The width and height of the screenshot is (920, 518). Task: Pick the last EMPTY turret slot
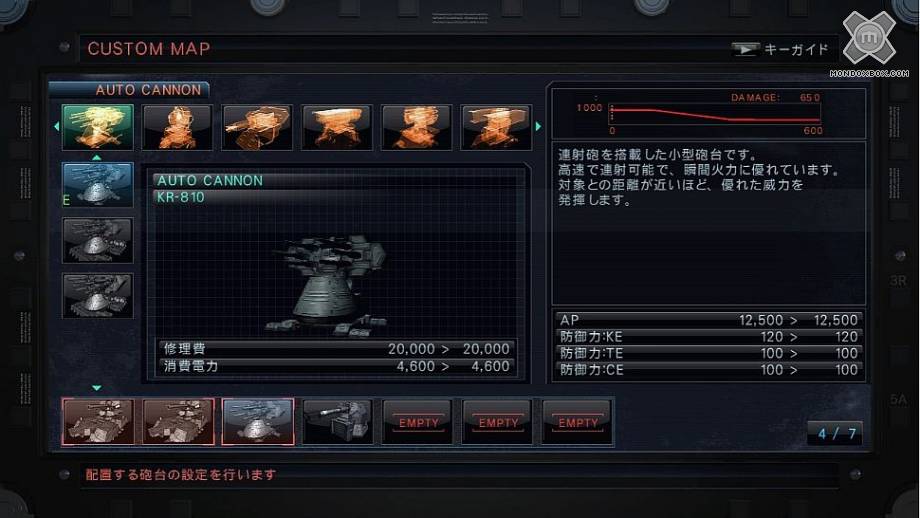click(x=577, y=421)
